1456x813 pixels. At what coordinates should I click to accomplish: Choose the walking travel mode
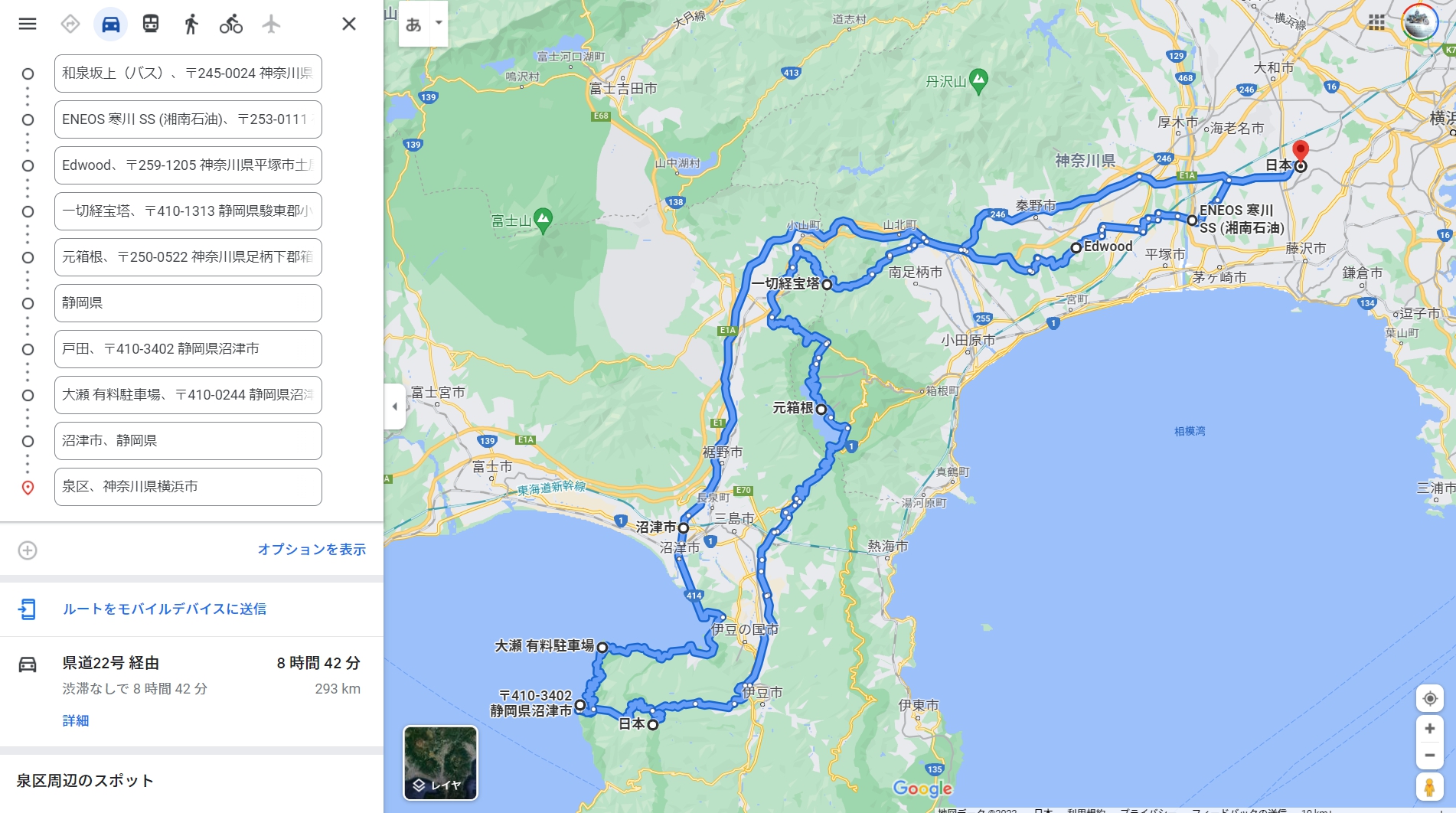pos(191,24)
